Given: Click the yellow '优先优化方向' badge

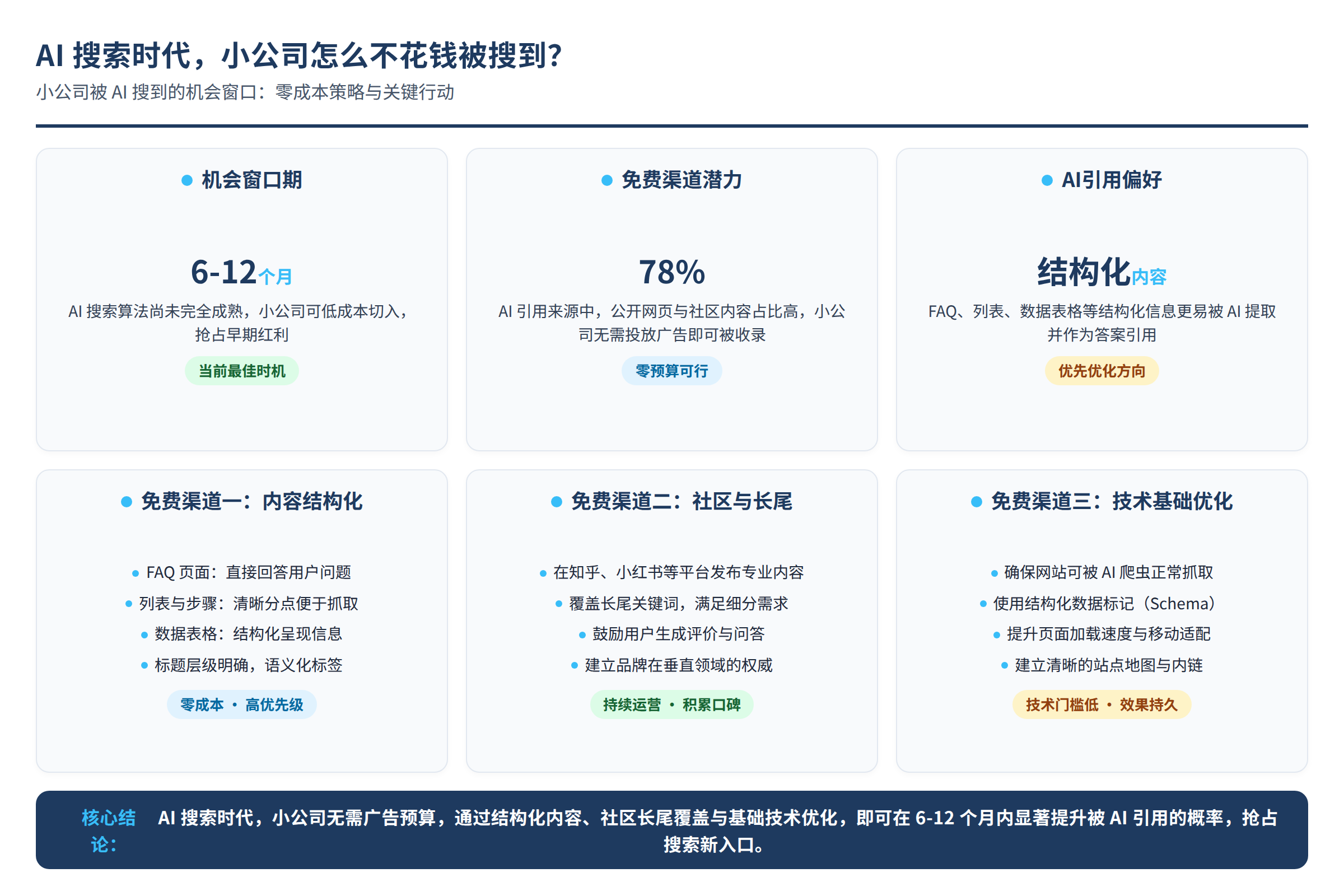Looking at the screenshot, I should (x=1102, y=371).
